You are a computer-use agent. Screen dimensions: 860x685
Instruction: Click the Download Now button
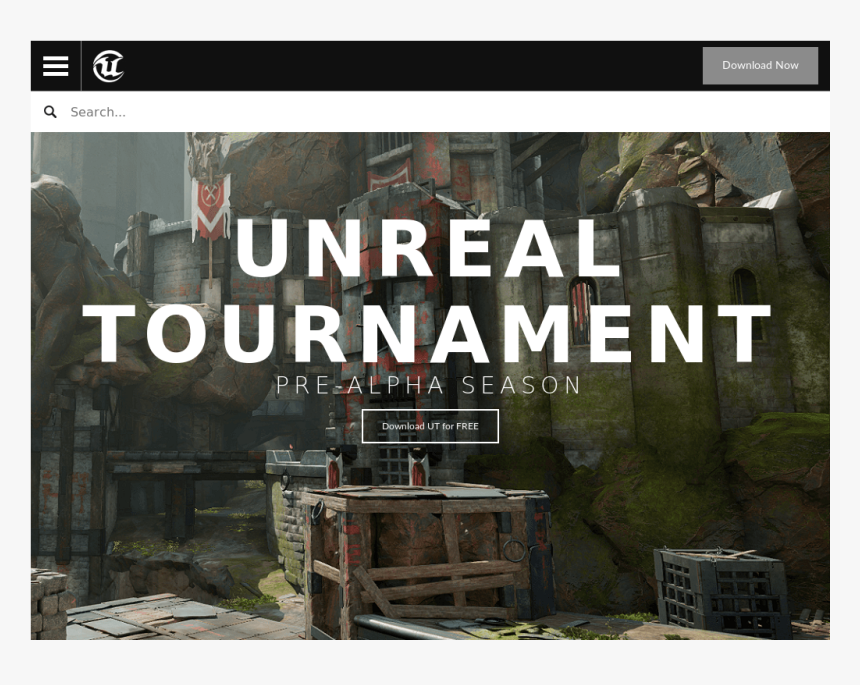tap(760, 65)
